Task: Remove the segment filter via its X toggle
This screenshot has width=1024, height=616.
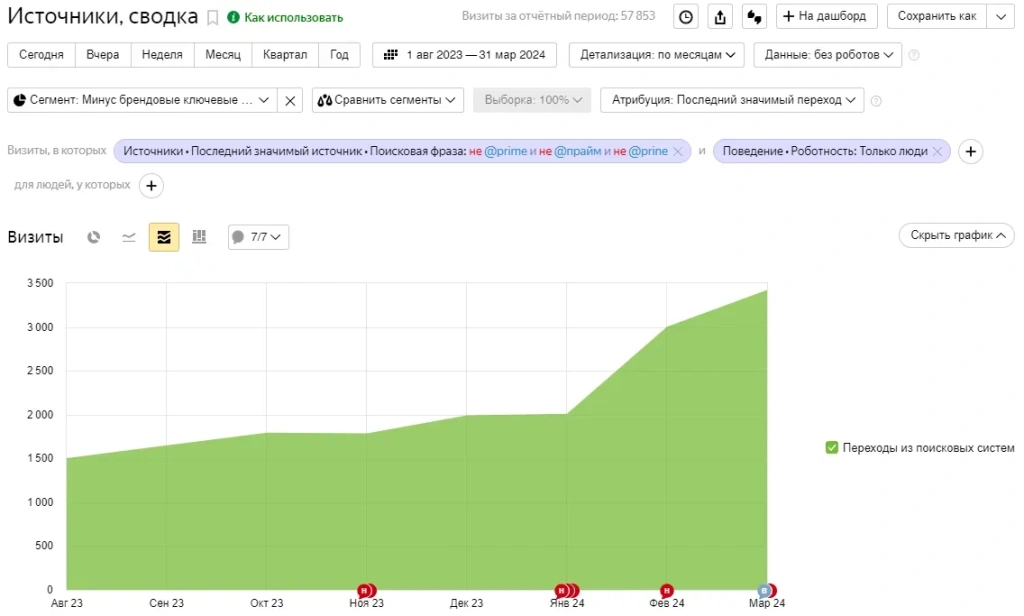Action: 290,100
